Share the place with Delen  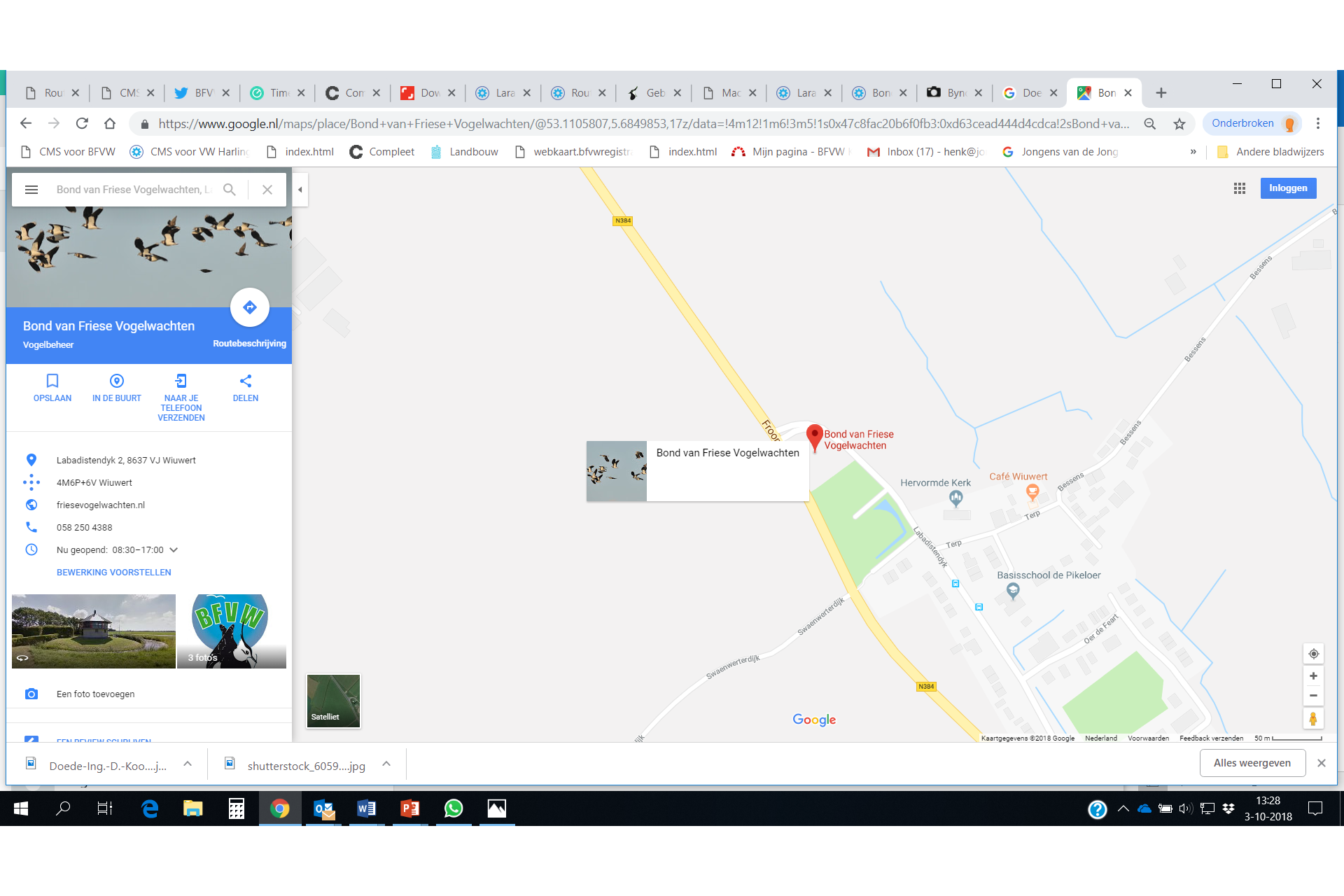tap(246, 388)
